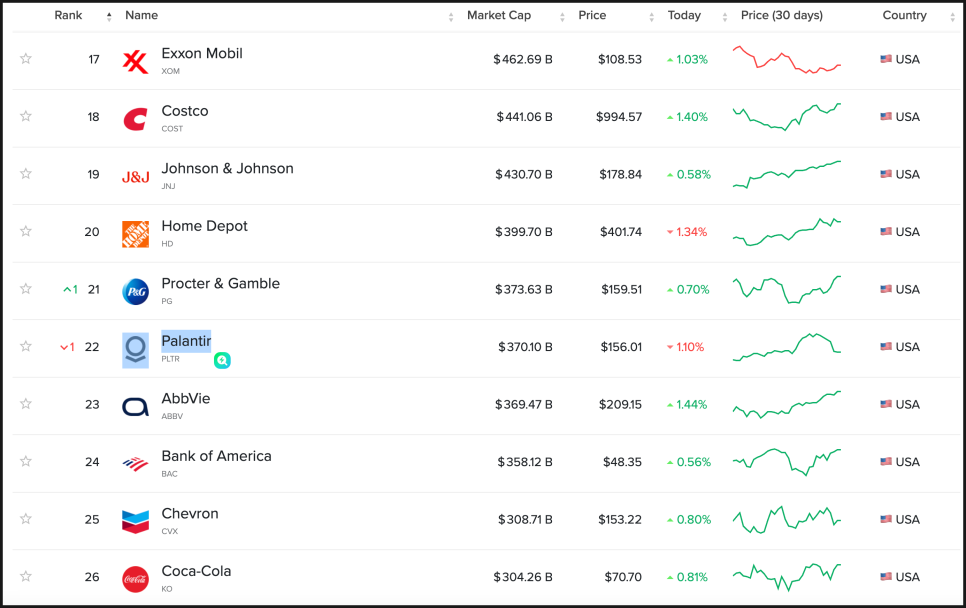
Task: View Exxon Mobil 30-day price chart
Action: coord(787,59)
